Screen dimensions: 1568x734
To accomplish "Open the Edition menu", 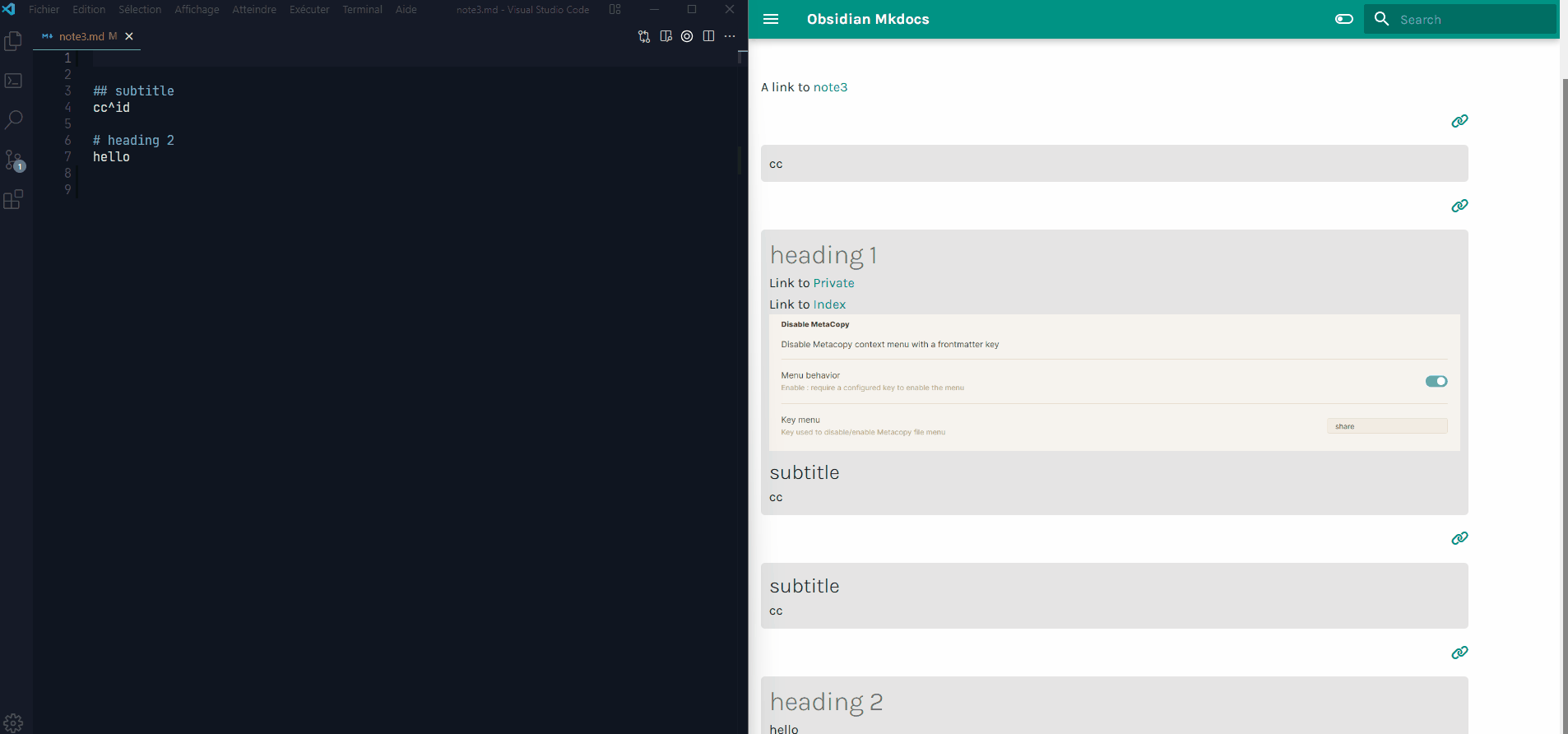I will tap(89, 10).
